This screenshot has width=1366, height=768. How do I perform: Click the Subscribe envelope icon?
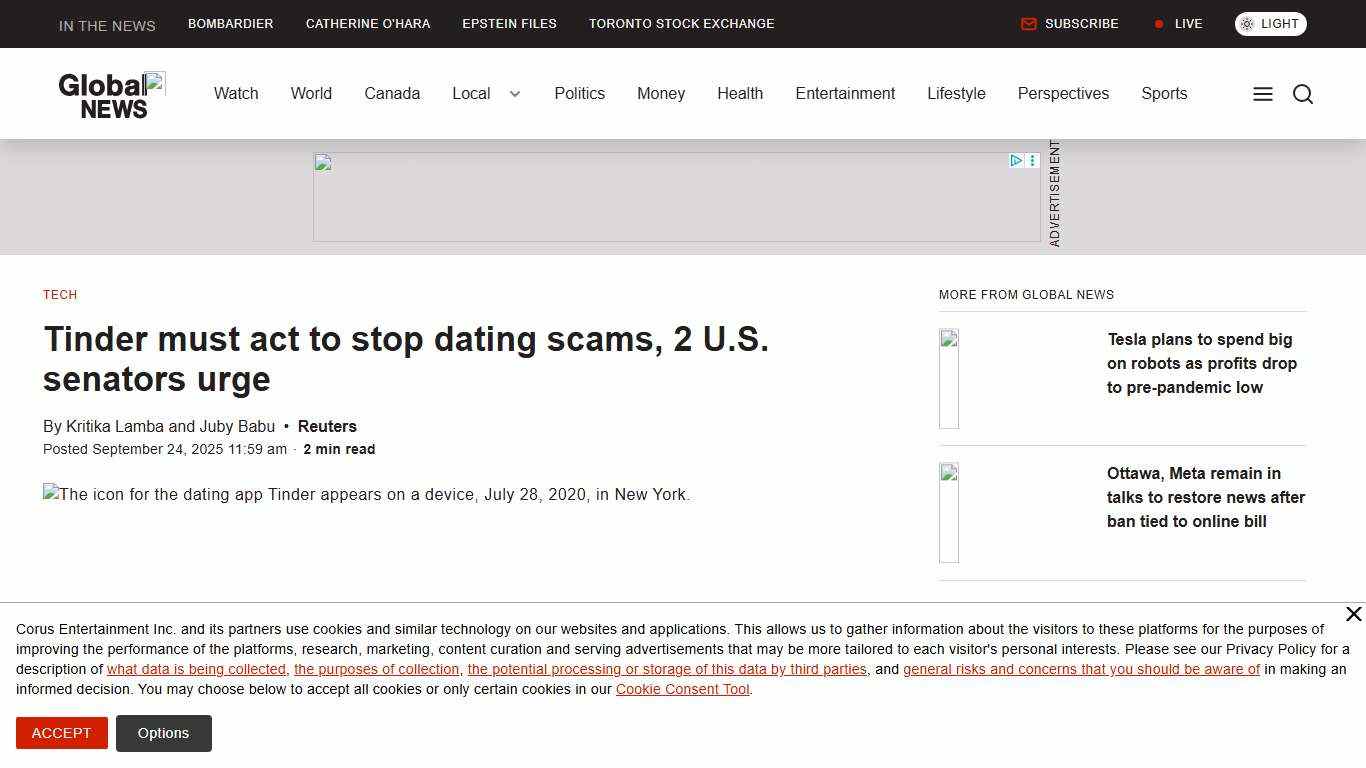tap(1029, 23)
